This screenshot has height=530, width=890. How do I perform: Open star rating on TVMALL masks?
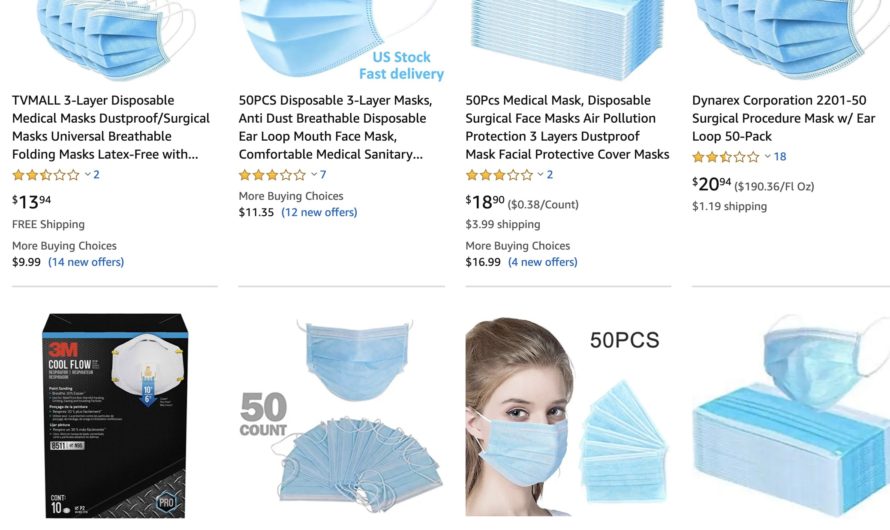pyautogui.click(x=46, y=175)
